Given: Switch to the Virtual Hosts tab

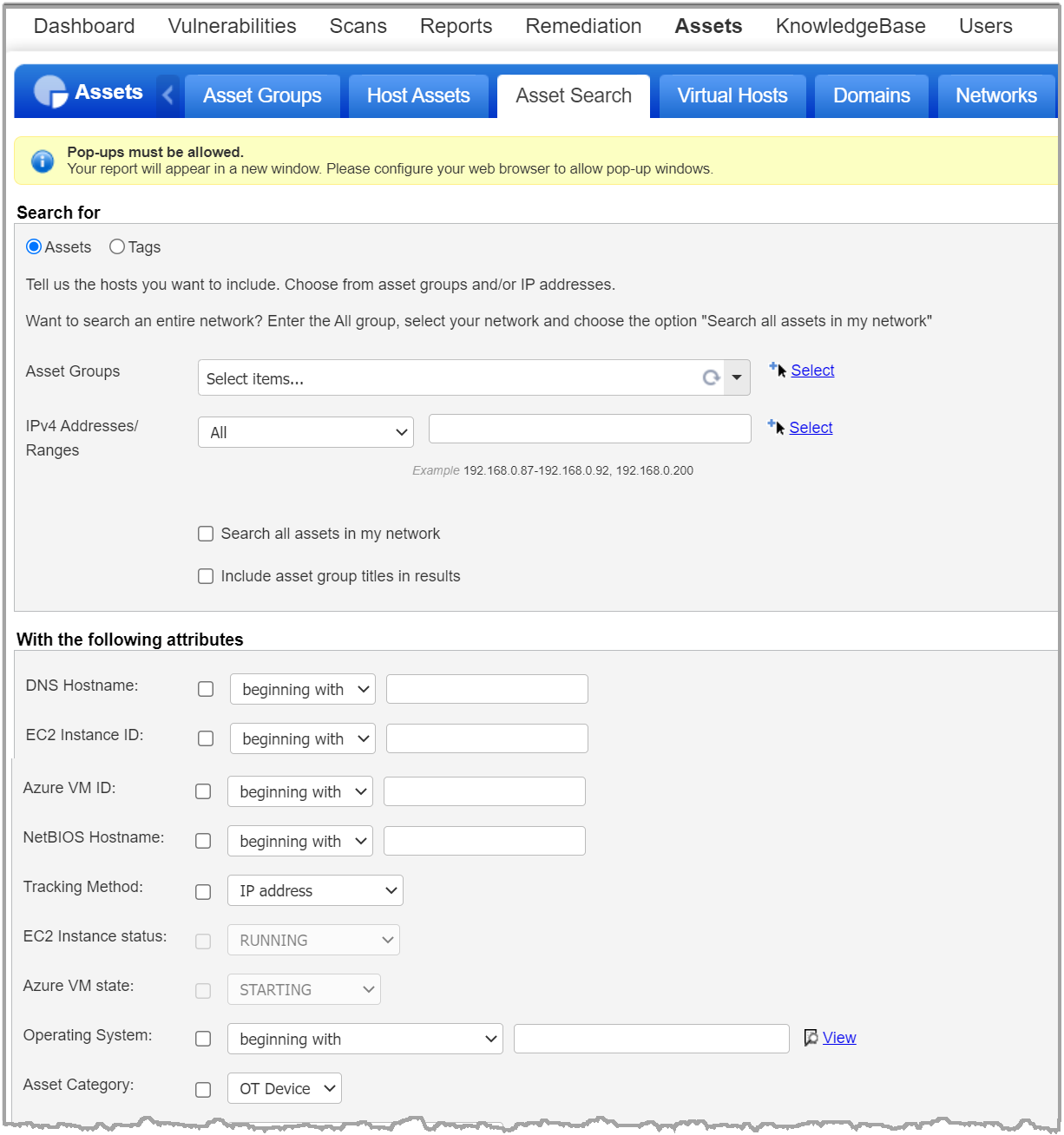Looking at the screenshot, I should 732,95.
